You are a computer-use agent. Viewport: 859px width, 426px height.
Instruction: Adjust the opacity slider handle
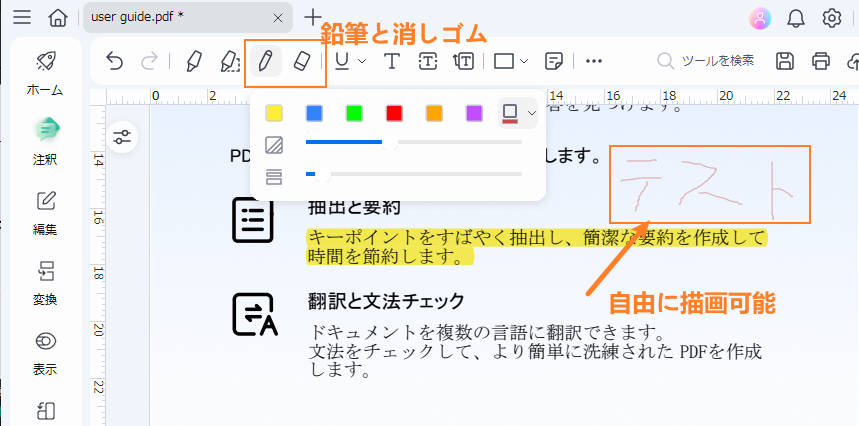[389, 142]
